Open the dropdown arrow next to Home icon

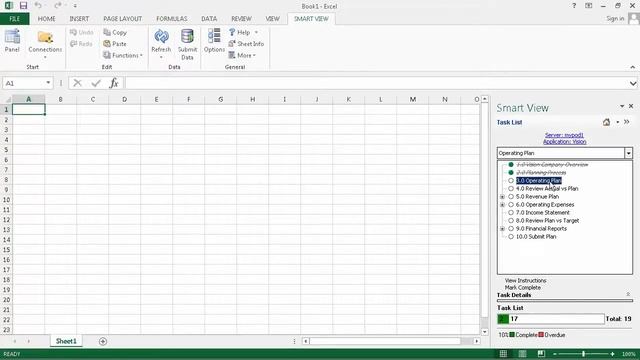coord(618,122)
